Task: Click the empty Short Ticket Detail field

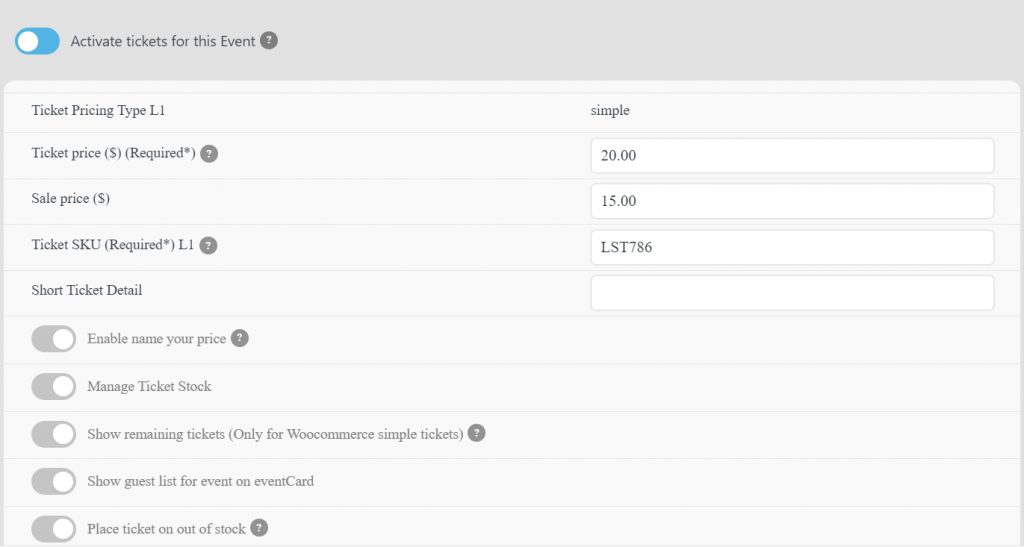Action: click(792, 293)
